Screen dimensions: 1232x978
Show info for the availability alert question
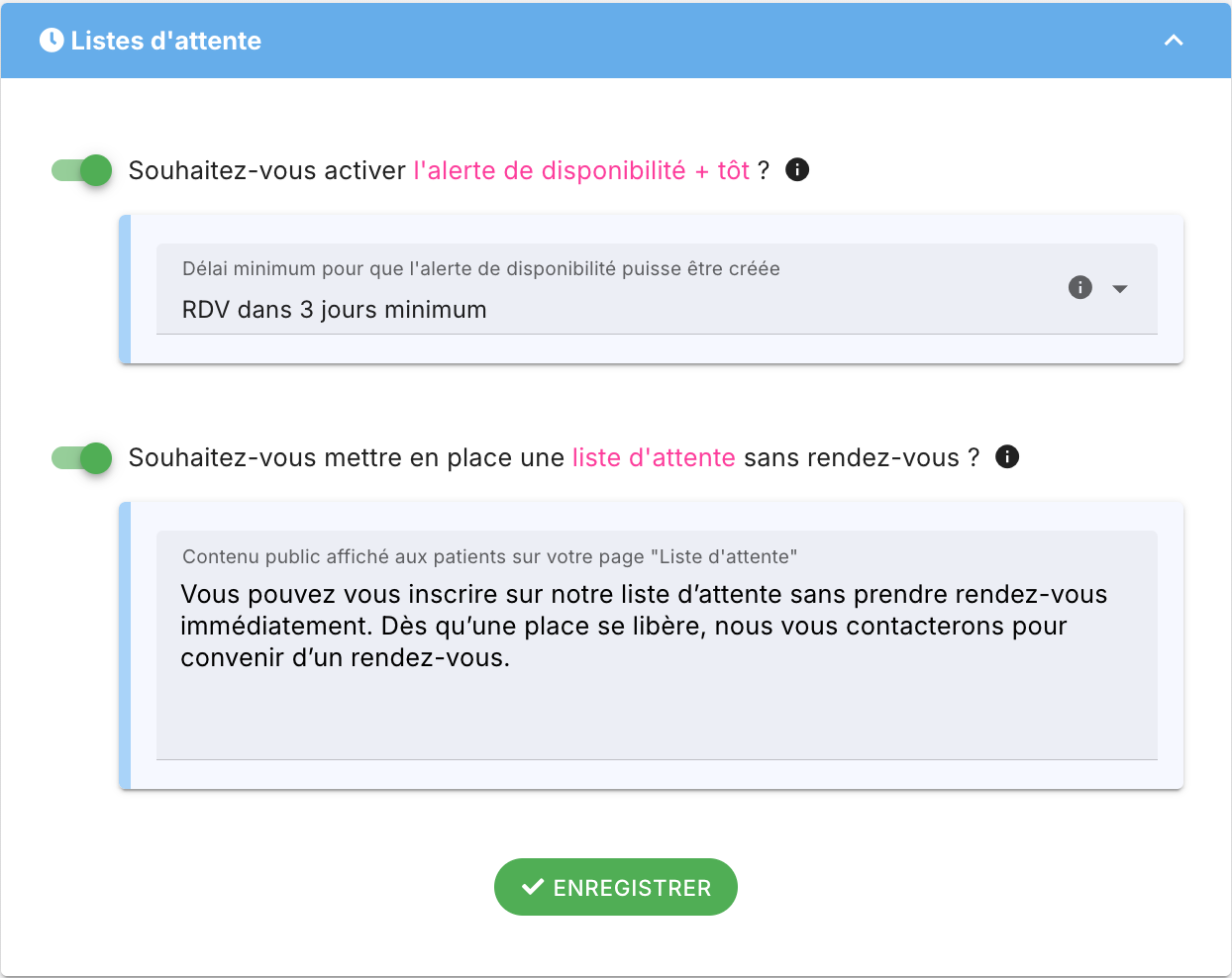point(797,169)
